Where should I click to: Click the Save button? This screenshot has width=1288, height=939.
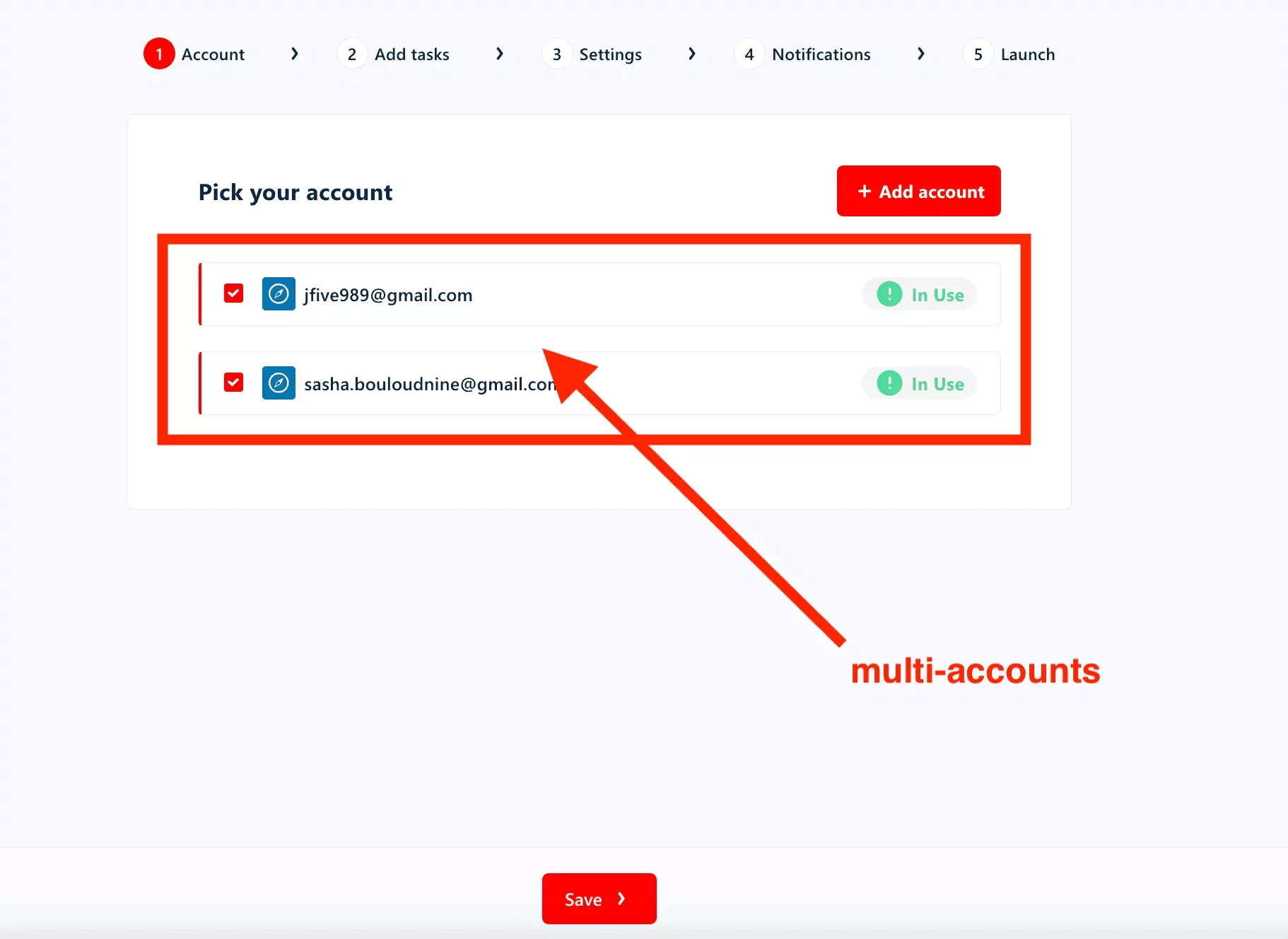coord(599,899)
